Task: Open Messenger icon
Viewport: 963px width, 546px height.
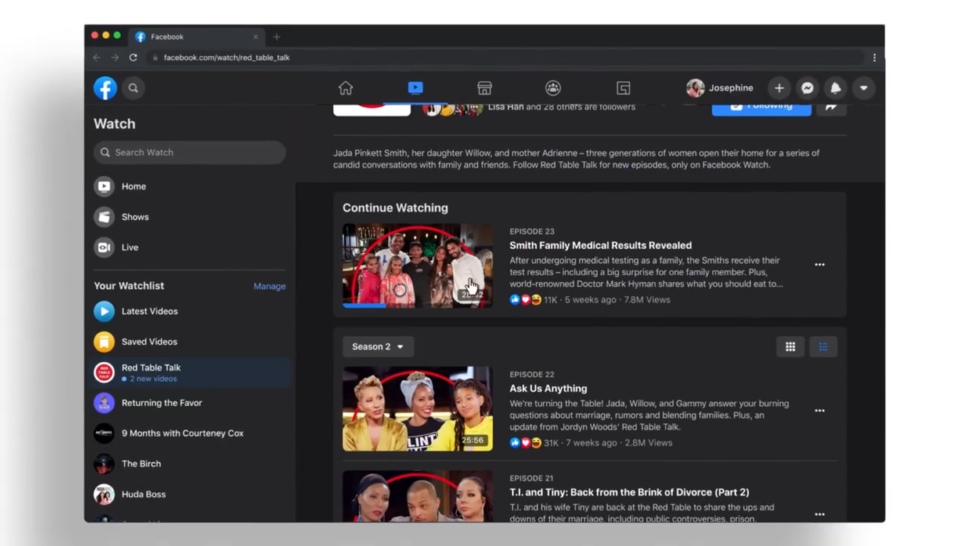Action: [807, 88]
